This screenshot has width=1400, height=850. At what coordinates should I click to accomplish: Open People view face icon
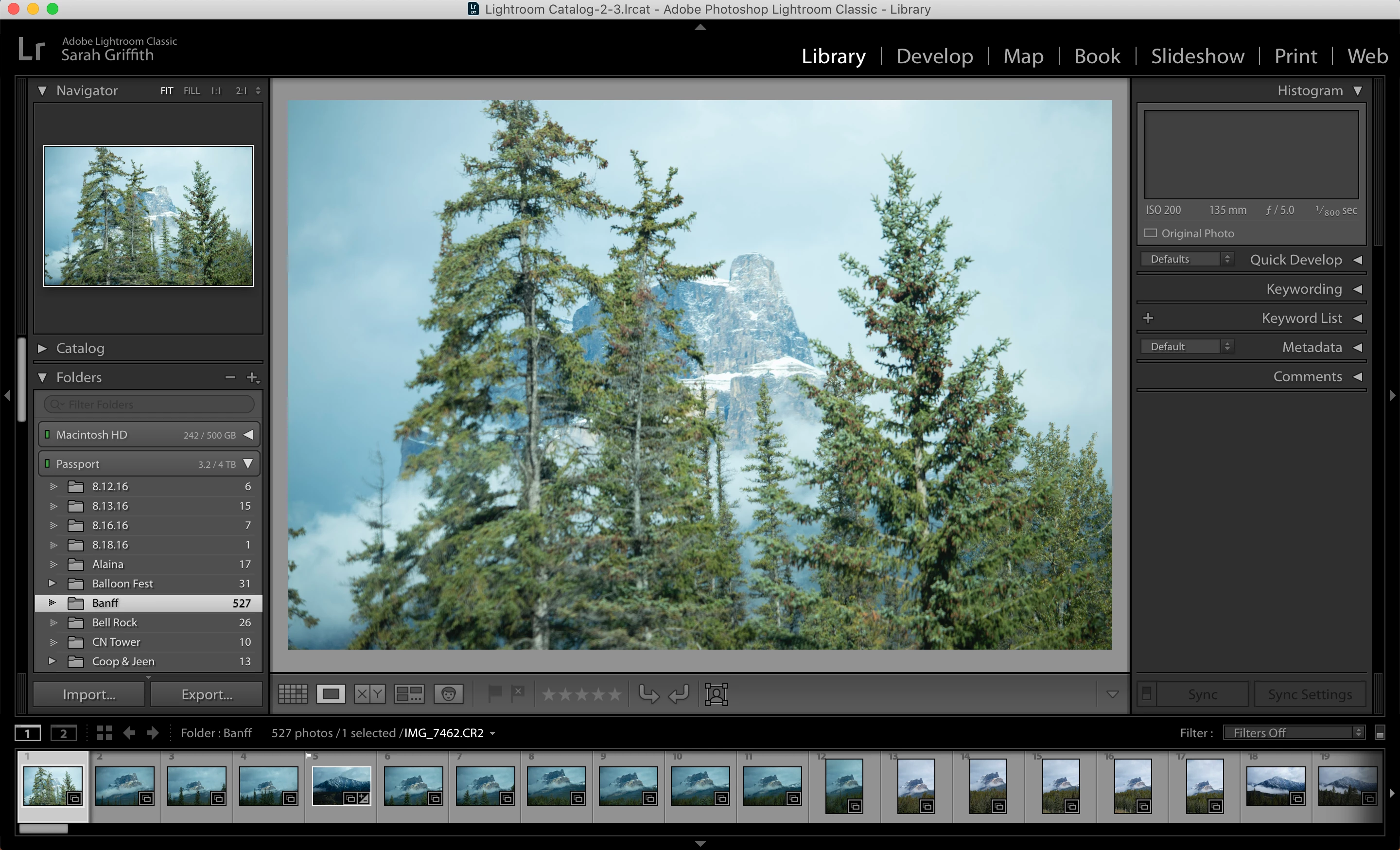coord(448,694)
